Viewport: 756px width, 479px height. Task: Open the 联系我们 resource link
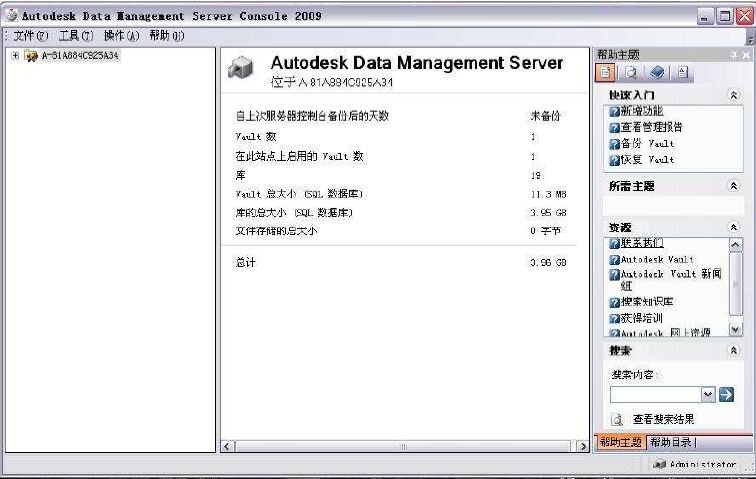click(x=642, y=243)
